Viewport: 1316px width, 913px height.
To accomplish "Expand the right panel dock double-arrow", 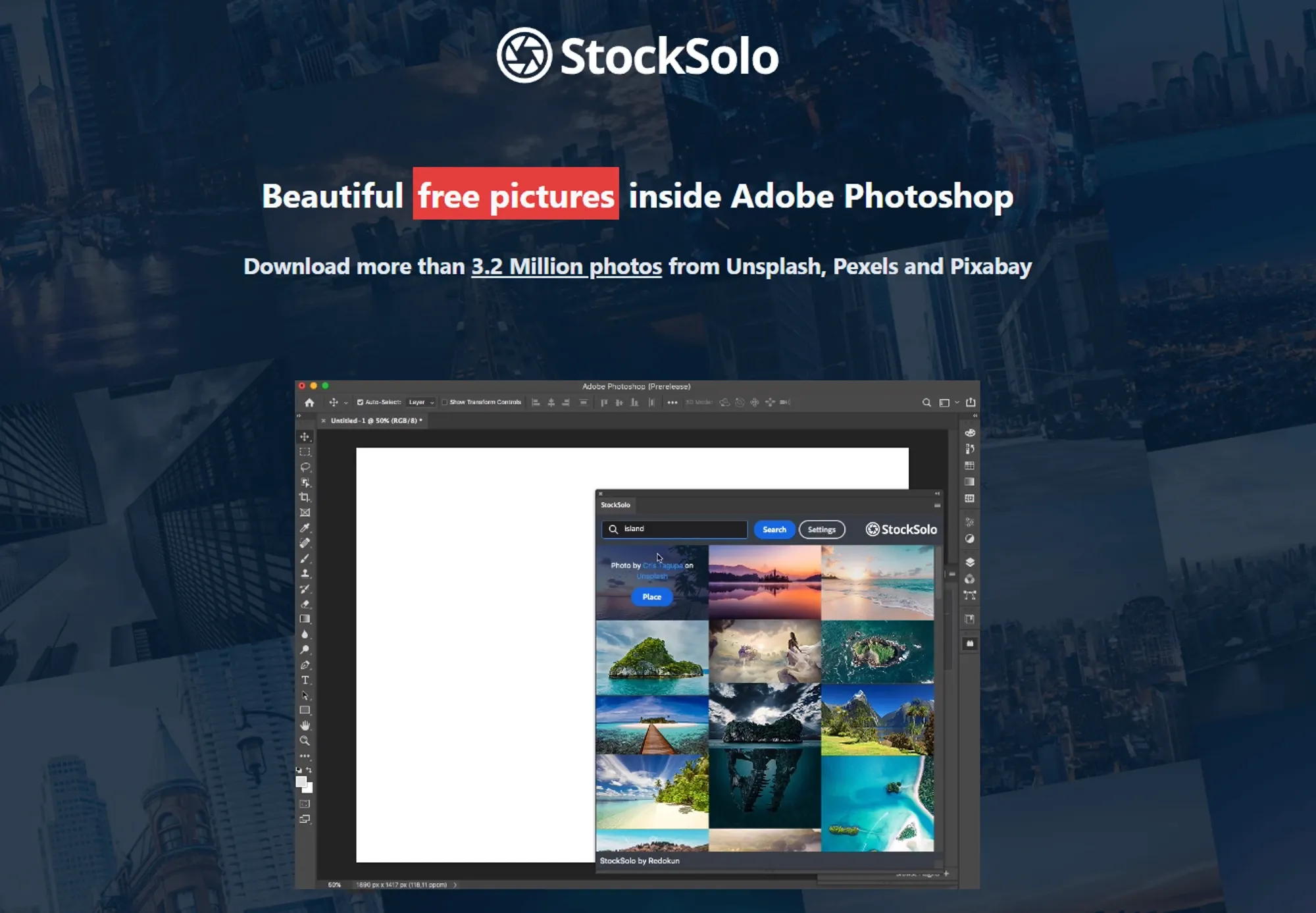I will (x=975, y=416).
